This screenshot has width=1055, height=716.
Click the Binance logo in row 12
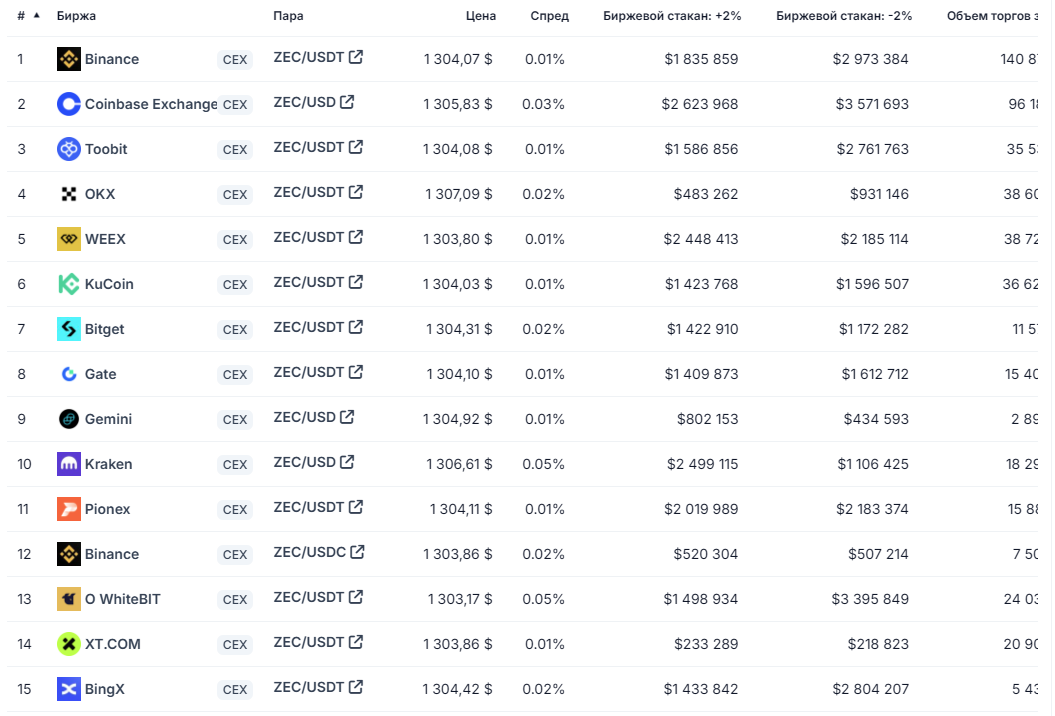coord(69,554)
